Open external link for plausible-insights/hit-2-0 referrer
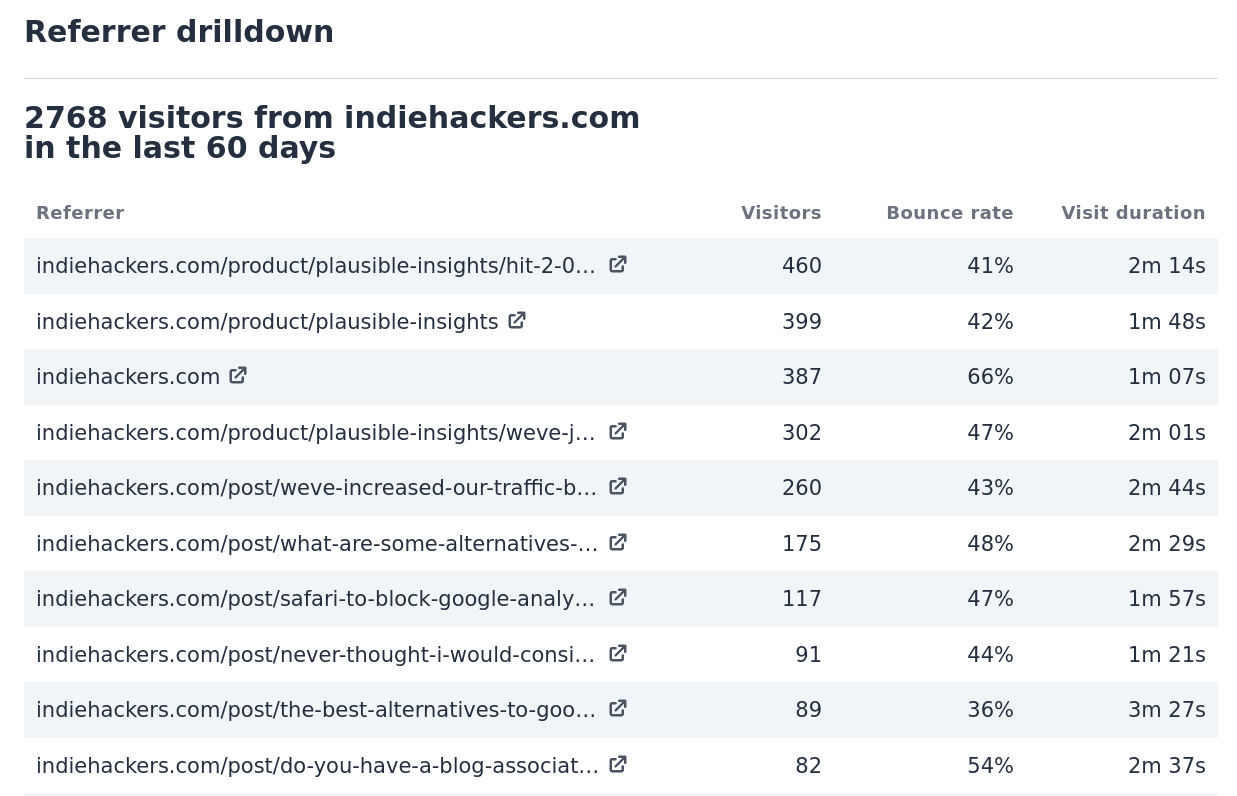Screen dimensions: 1237x796 [x=617, y=264]
